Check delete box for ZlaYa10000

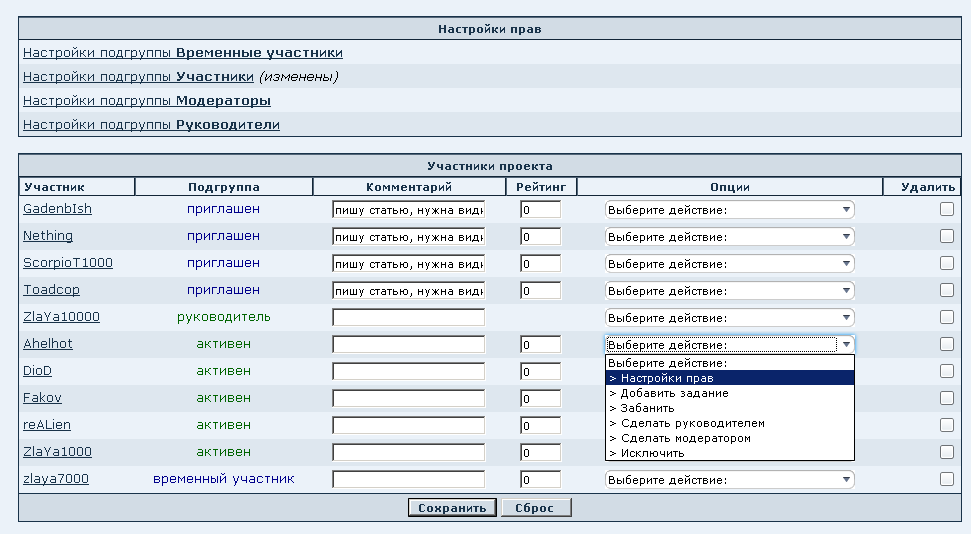tap(946, 317)
